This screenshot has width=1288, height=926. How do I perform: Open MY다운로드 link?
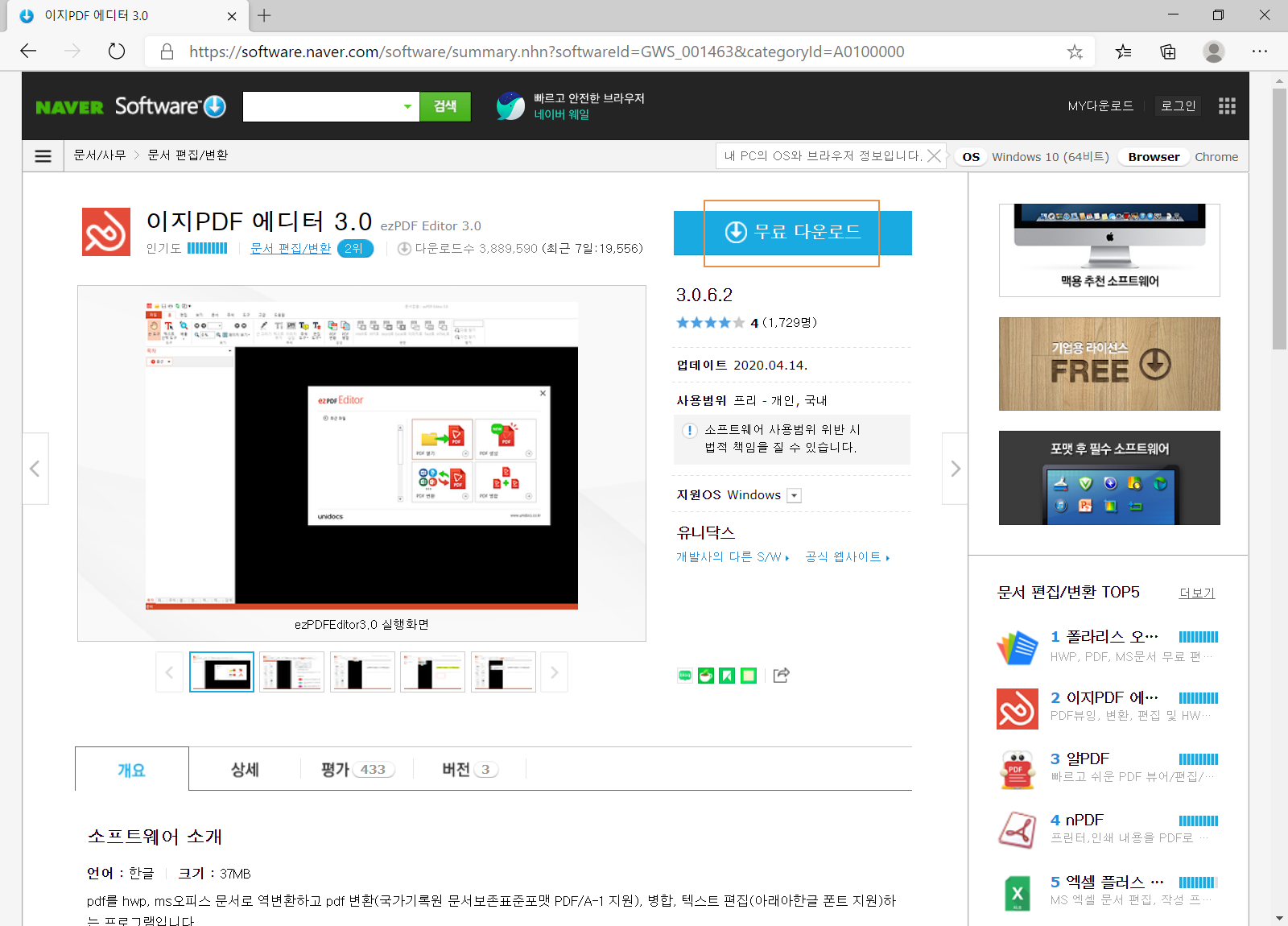pos(1100,106)
